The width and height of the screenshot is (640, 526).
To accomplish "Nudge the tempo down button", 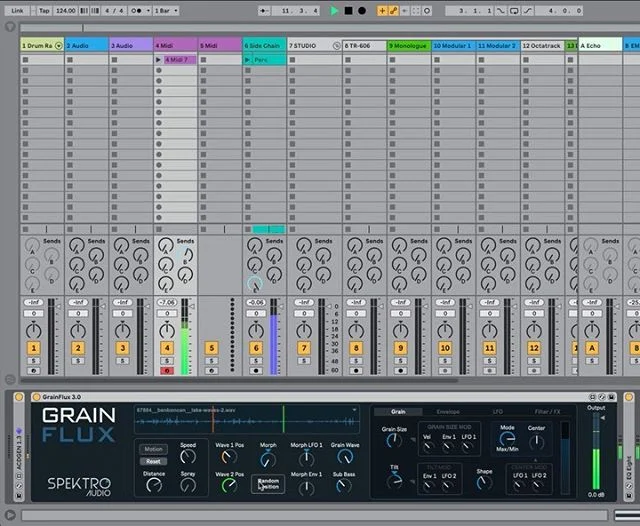I will [x=84, y=11].
